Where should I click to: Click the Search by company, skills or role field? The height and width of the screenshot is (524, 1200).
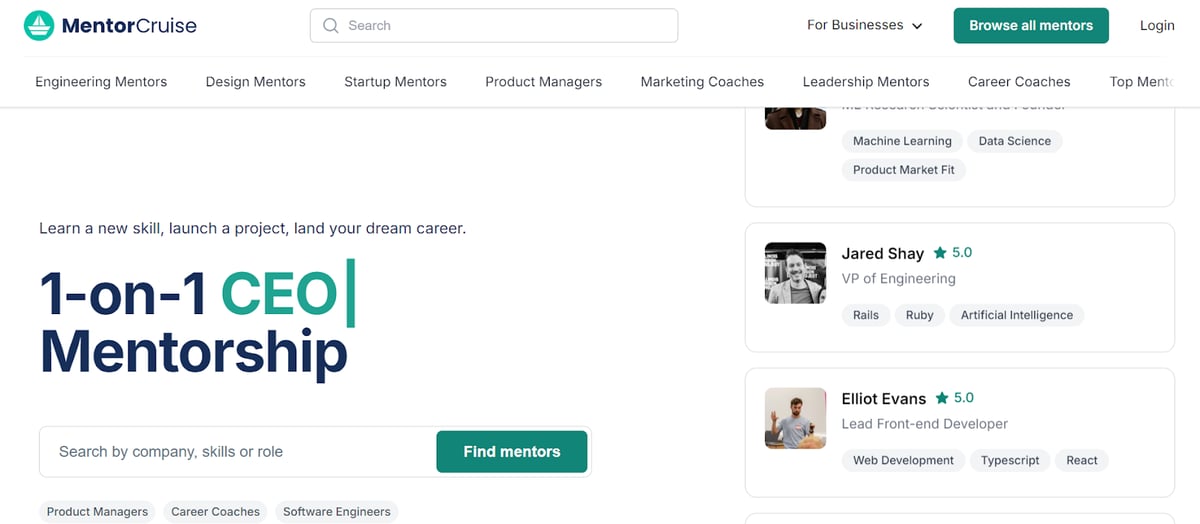pos(238,452)
